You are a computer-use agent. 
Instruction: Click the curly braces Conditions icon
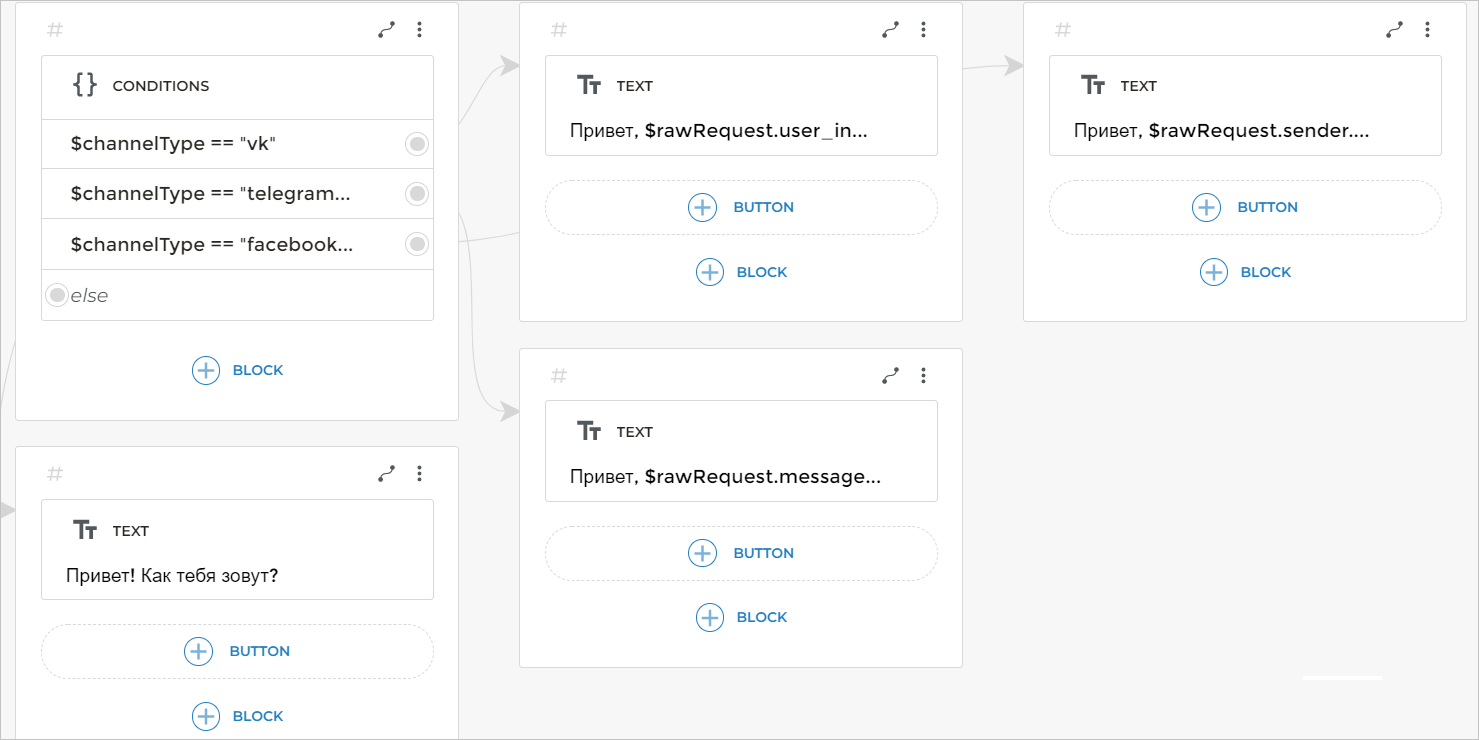pos(85,85)
